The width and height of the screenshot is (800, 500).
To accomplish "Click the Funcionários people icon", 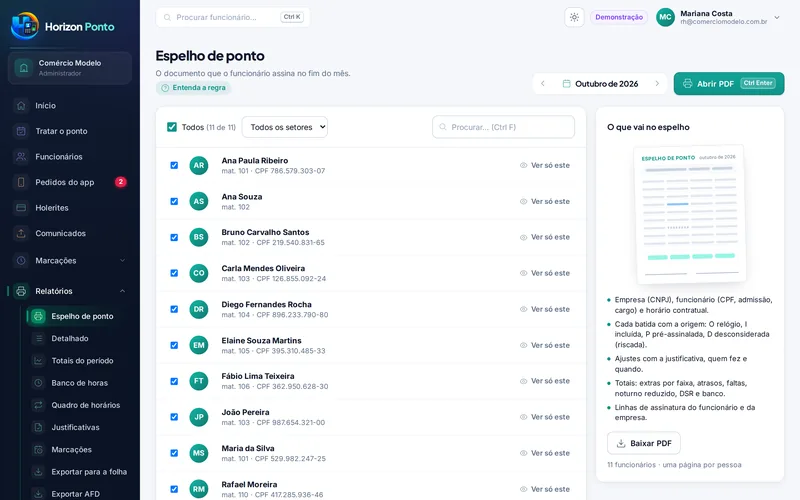I will [x=21, y=157].
